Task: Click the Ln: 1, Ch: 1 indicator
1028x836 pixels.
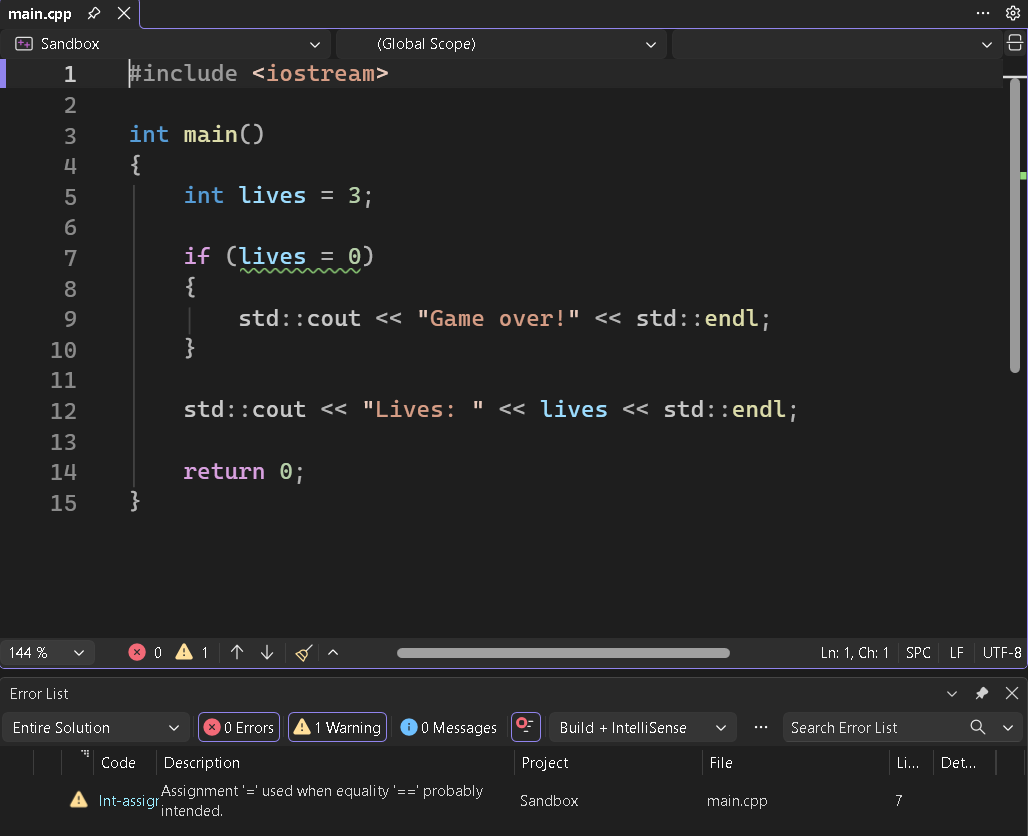Action: [x=854, y=653]
